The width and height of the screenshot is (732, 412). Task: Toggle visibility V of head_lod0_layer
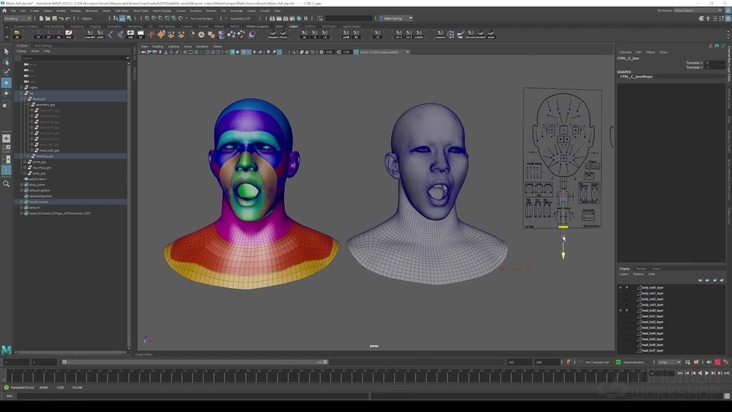tap(620, 310)
